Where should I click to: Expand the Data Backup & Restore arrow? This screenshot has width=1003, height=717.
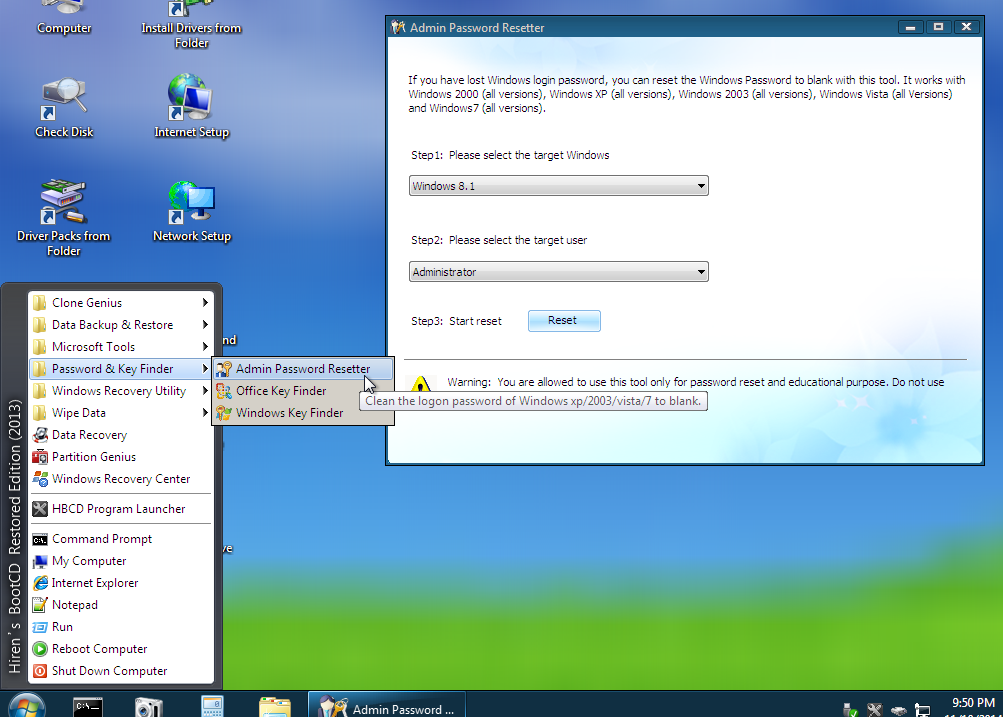pyautogui.click(x=205, y=325)
